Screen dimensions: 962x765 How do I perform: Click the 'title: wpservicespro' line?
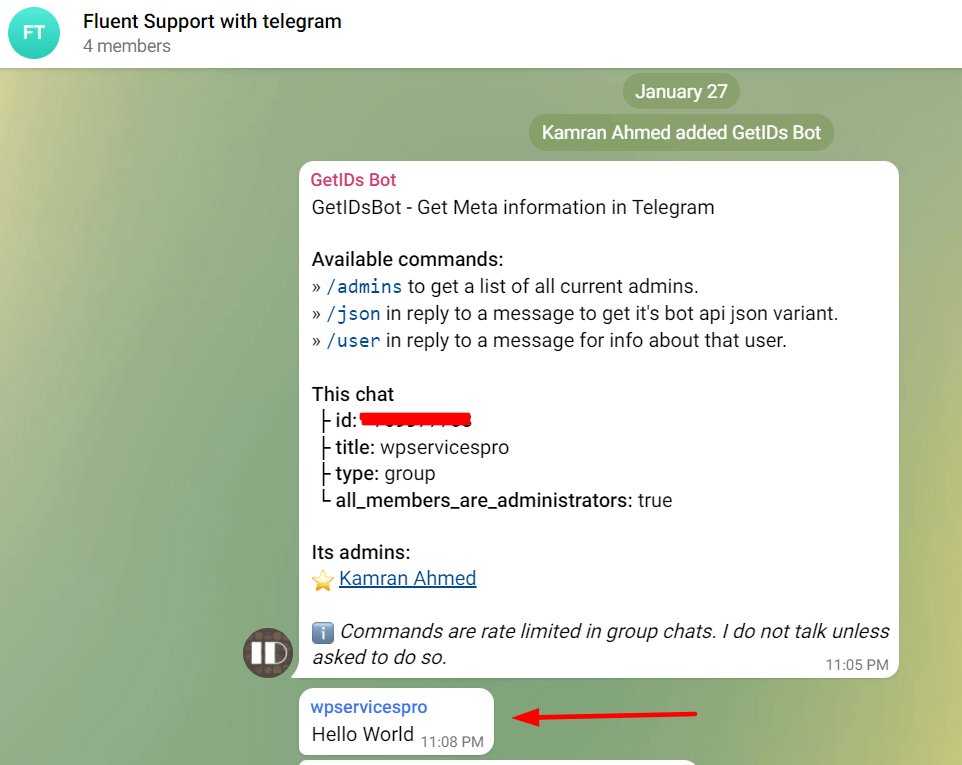tap(415, 448)
